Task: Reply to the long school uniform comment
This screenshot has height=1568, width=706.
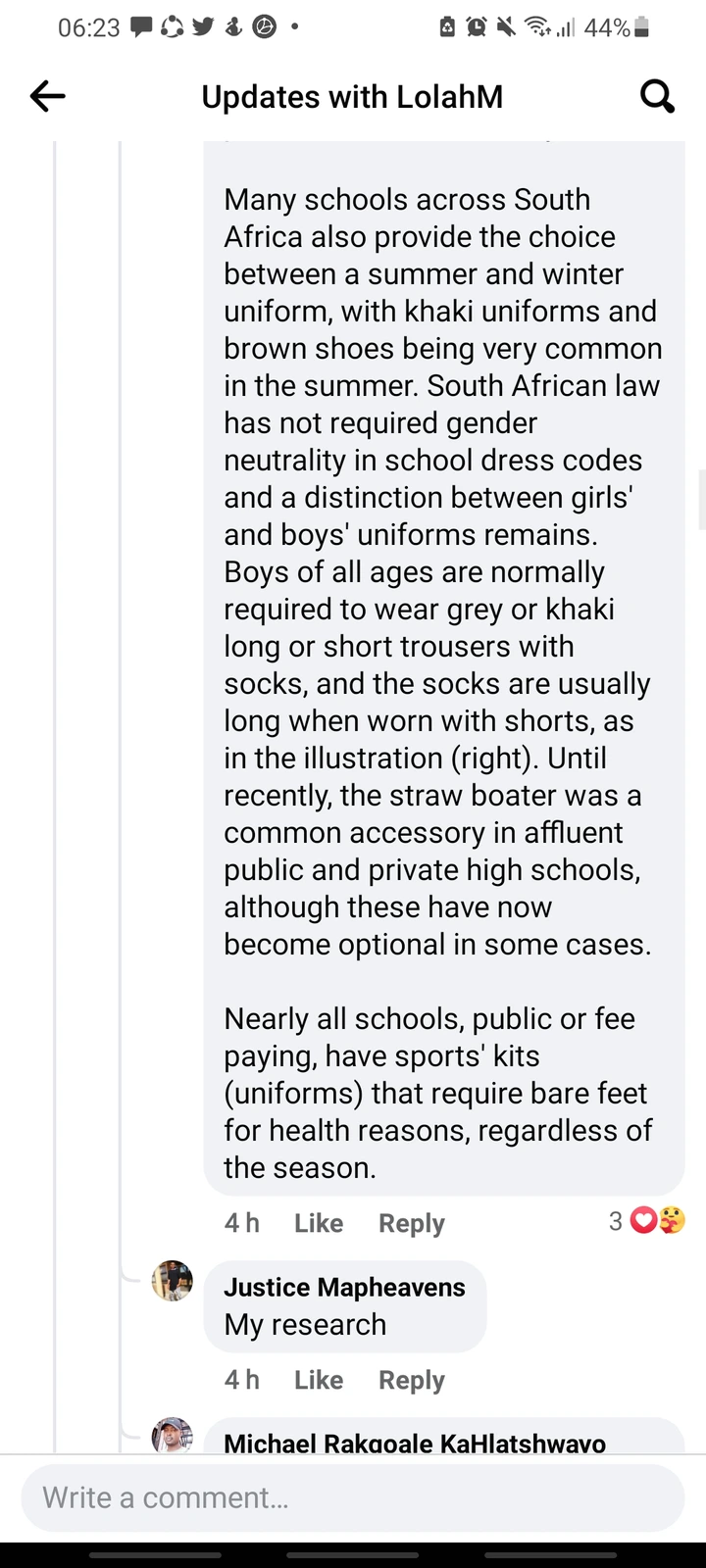Action: click(x=412, y=1223)
